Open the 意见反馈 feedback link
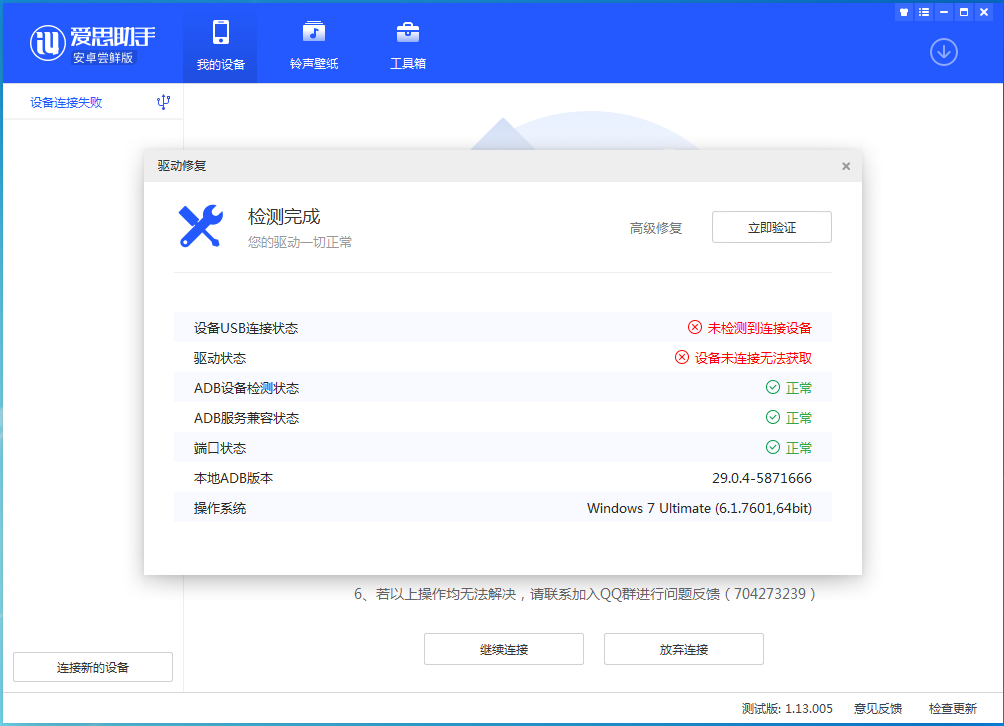This screenshot has width=1004, height=726. [x=877, y=707]
